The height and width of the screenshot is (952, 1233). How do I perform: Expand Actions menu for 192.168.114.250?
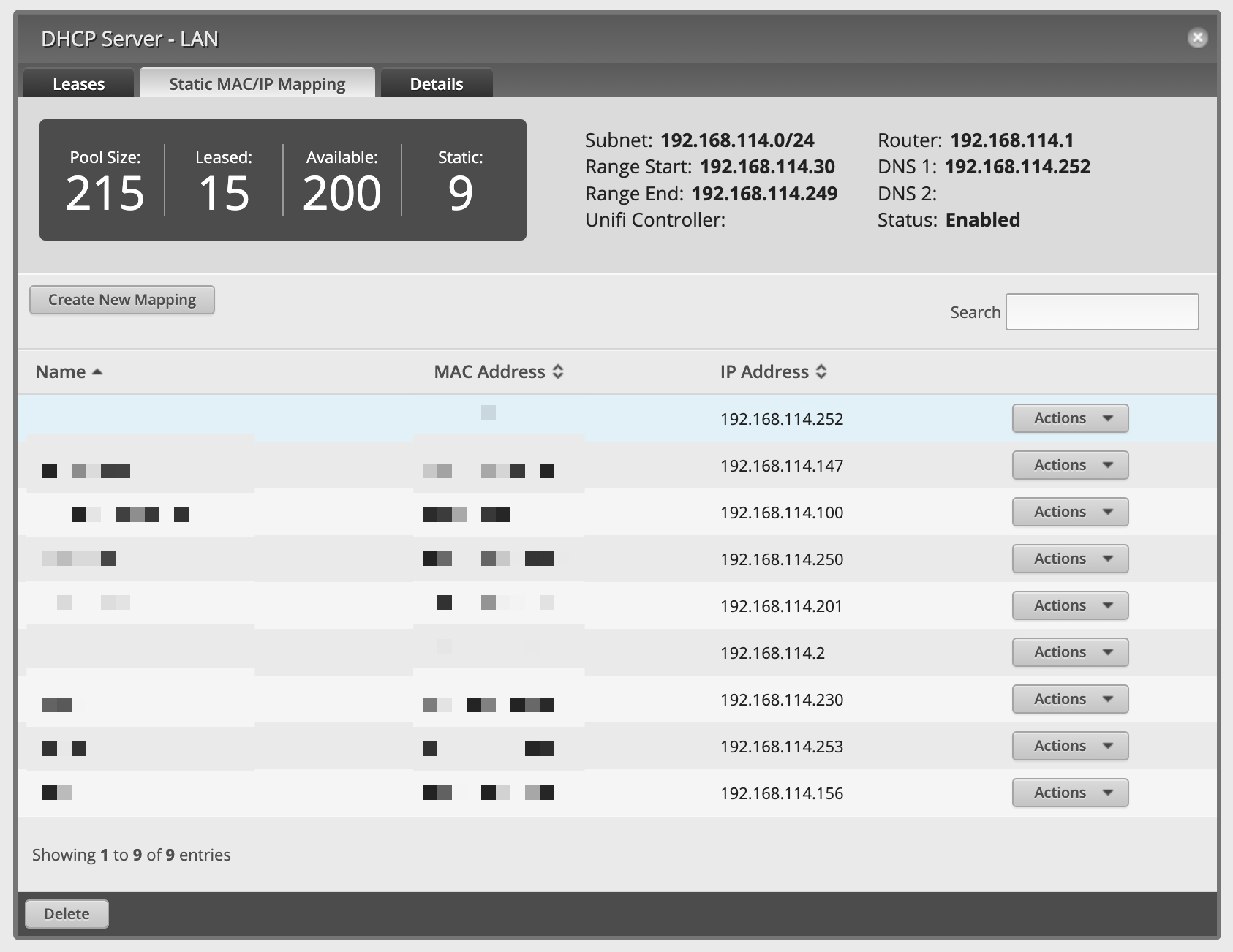point(1070,559)
